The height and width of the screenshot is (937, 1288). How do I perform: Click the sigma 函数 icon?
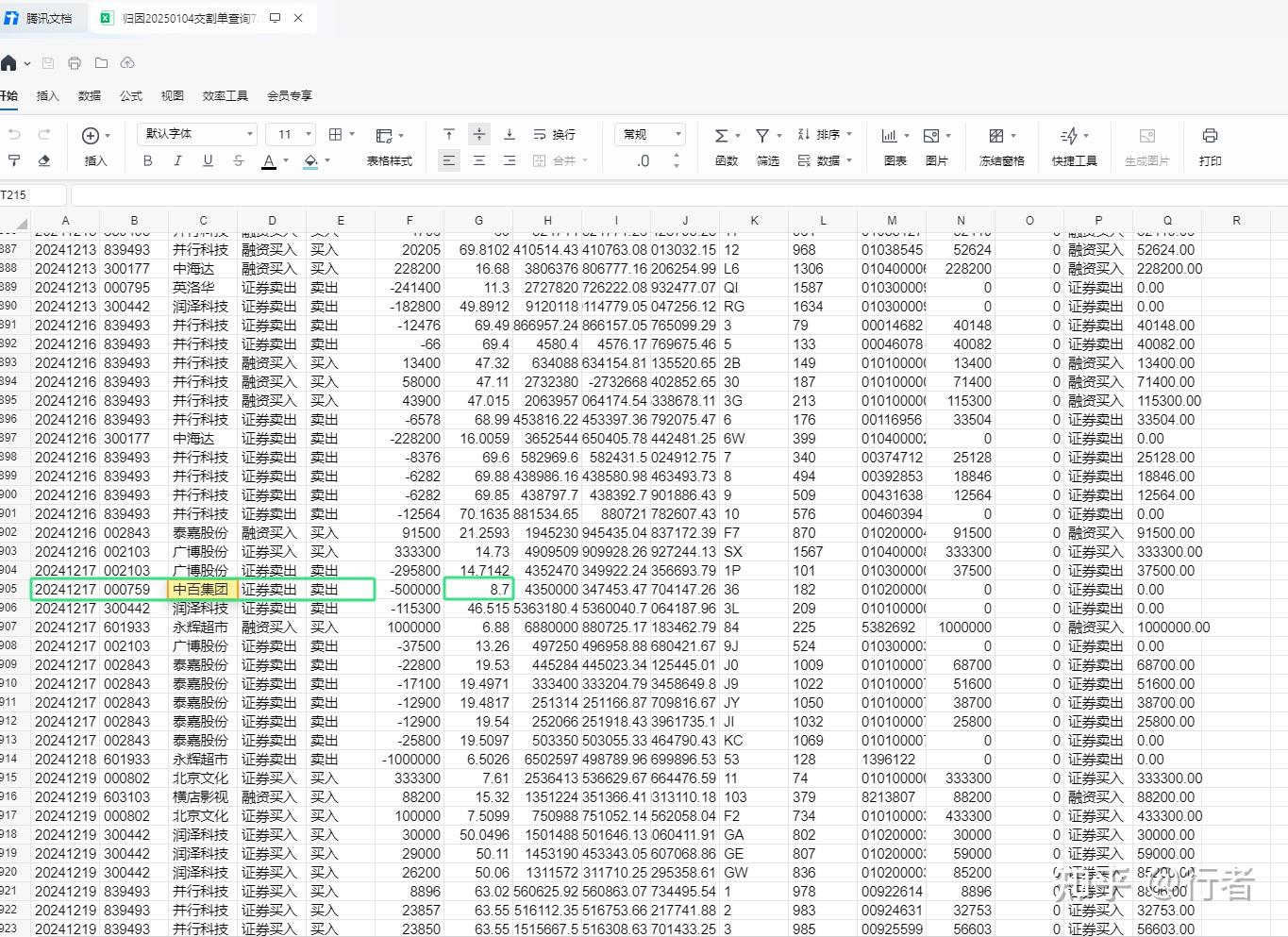[x=721, y=135]
